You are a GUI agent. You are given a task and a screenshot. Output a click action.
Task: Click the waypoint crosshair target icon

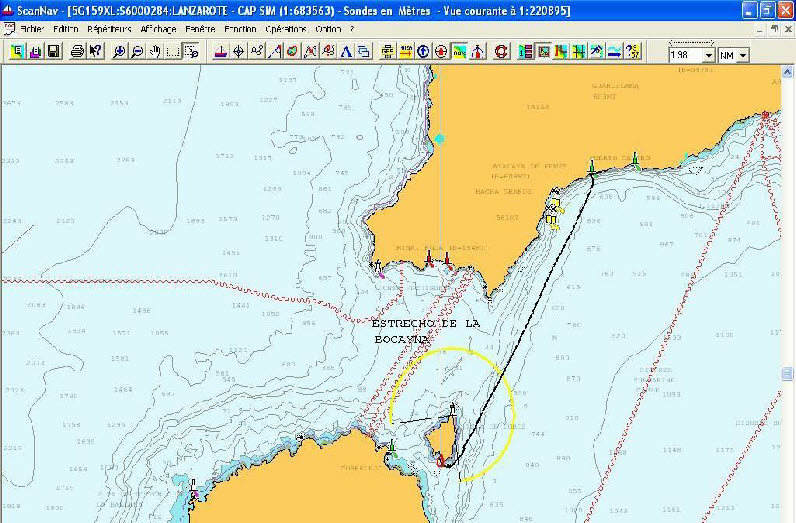point(239,51)
